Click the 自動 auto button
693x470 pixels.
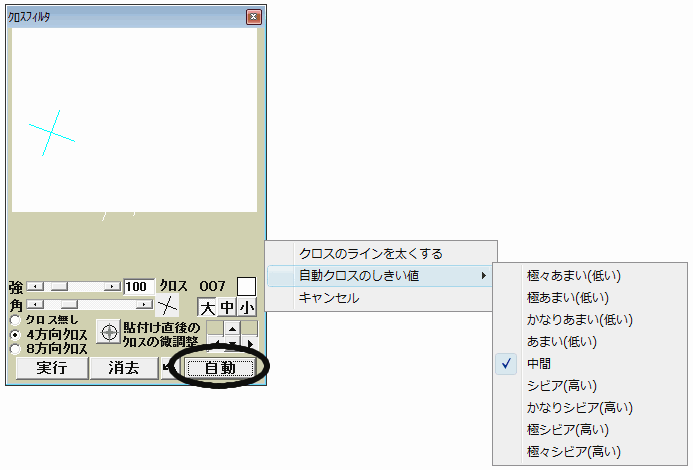click(220, 368)
